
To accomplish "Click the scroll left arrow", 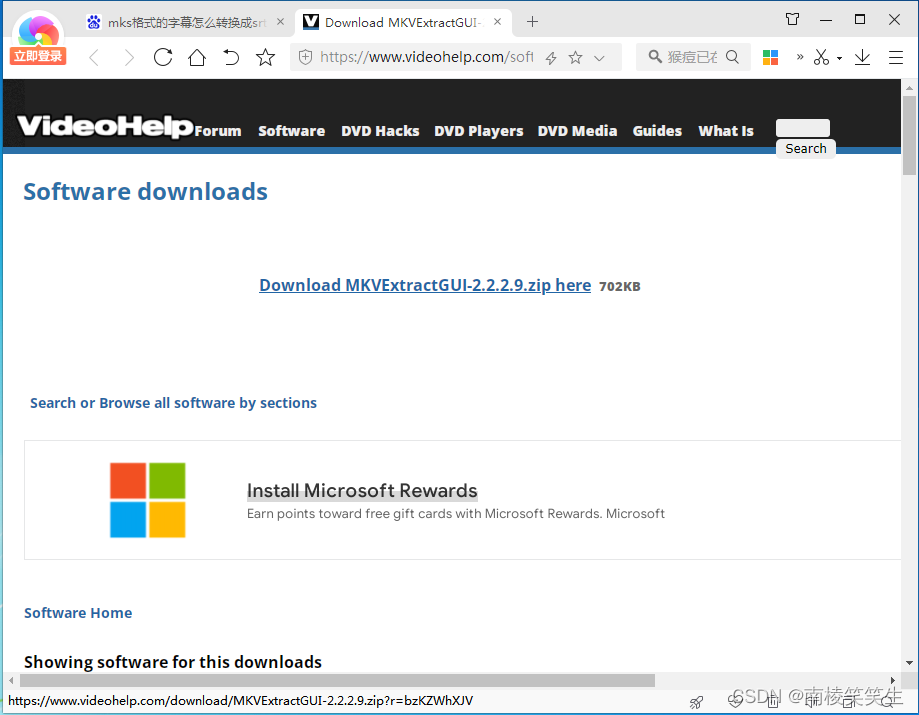I will pos(11,680).
